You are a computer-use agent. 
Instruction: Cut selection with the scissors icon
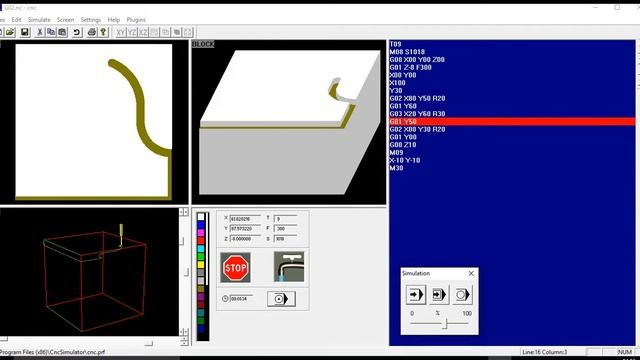40,32
